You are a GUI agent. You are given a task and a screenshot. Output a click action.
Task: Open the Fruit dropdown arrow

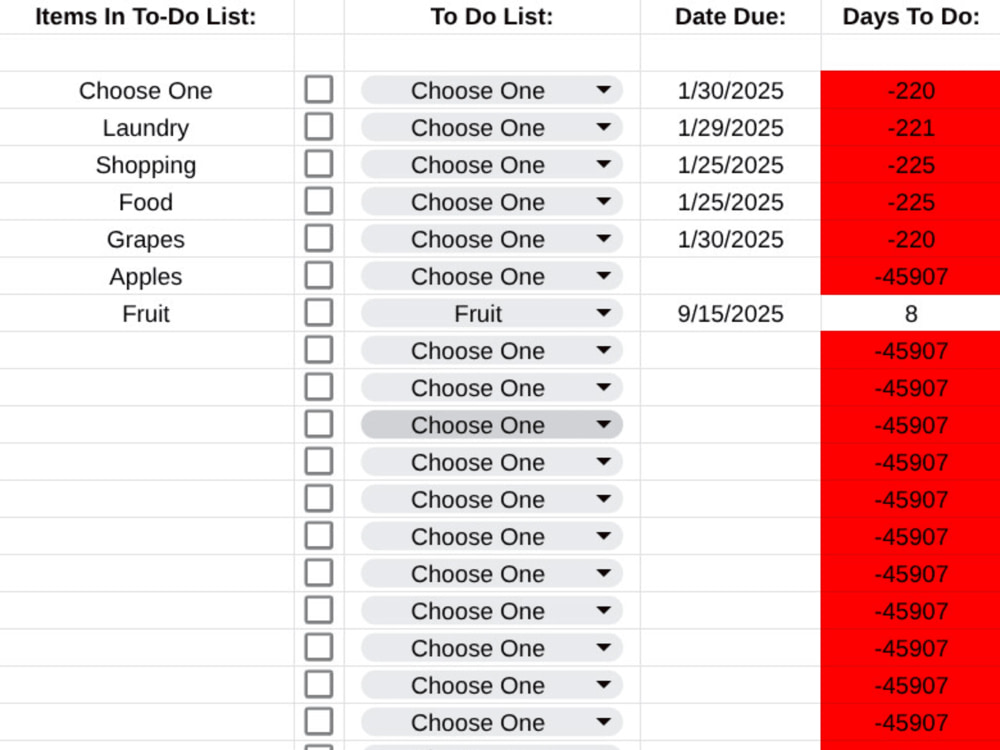click(x=603, y=313)
